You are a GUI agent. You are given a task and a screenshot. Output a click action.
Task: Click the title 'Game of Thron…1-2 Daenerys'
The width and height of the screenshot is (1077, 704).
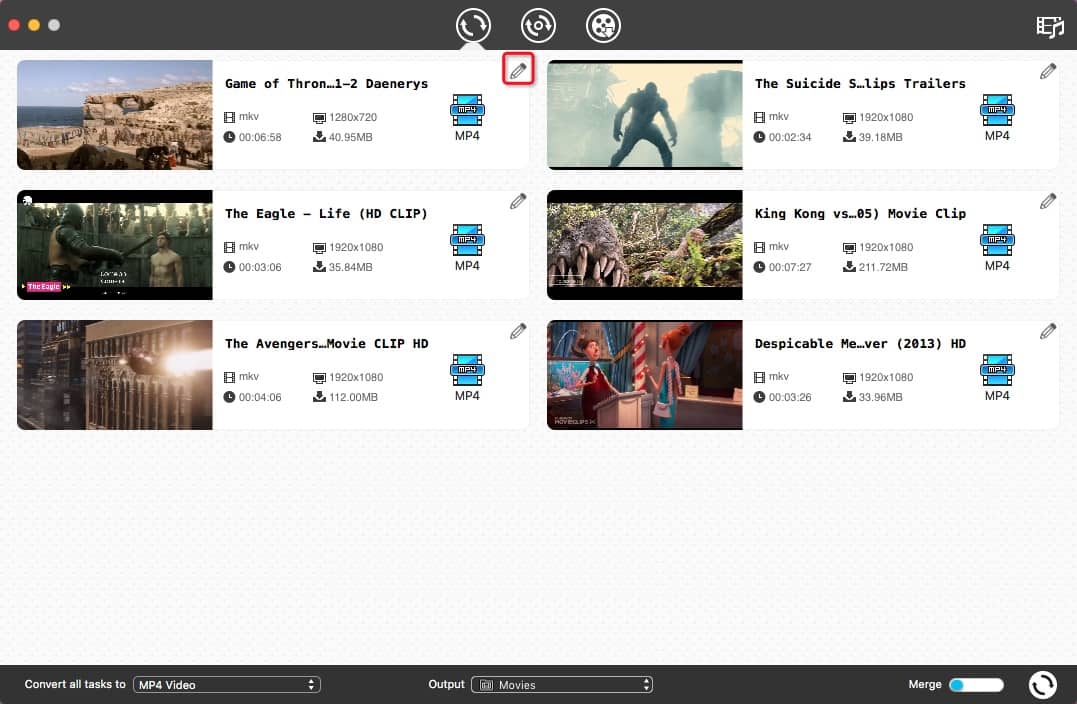(x=326, y=84)
